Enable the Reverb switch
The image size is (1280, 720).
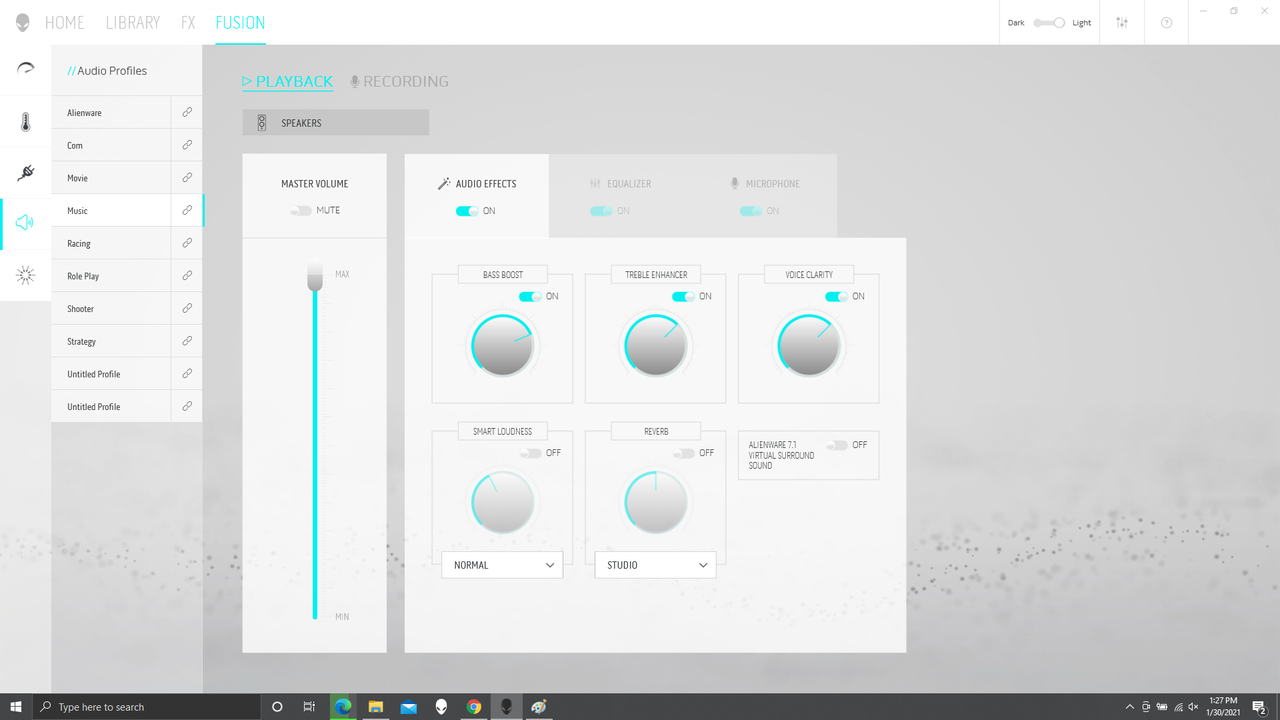(683, 453)
